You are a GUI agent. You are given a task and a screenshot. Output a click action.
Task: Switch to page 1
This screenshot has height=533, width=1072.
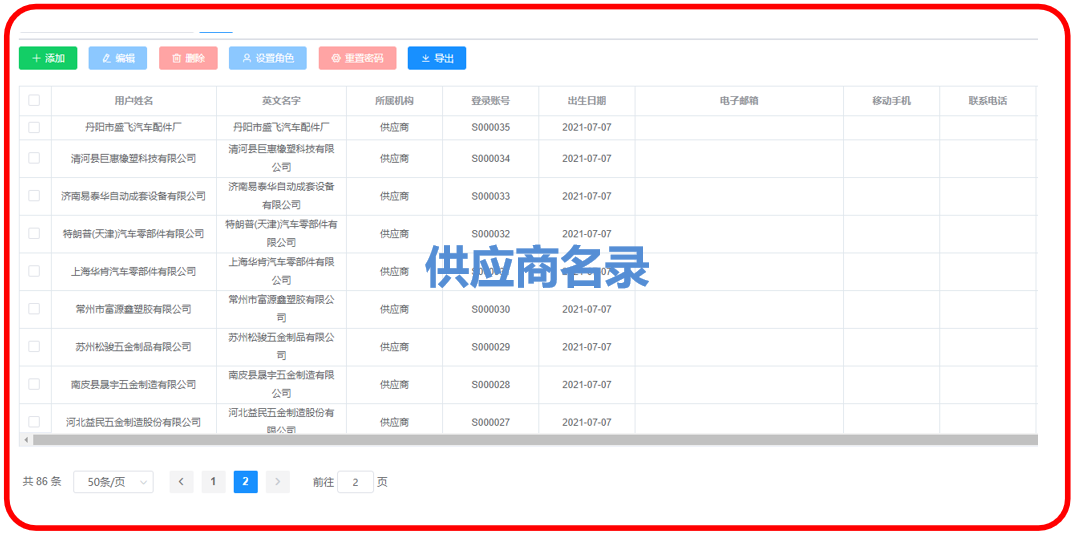click(x=213, y=482)
